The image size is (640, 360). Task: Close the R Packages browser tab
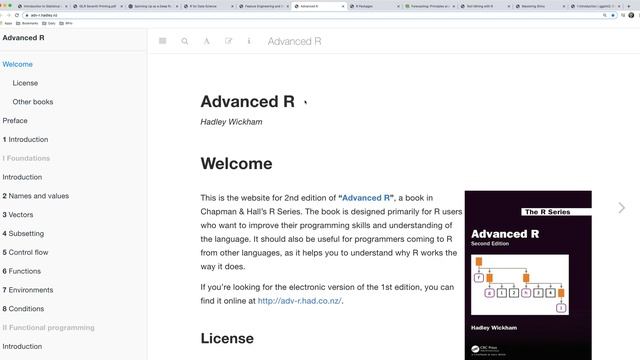coord(398,6)
